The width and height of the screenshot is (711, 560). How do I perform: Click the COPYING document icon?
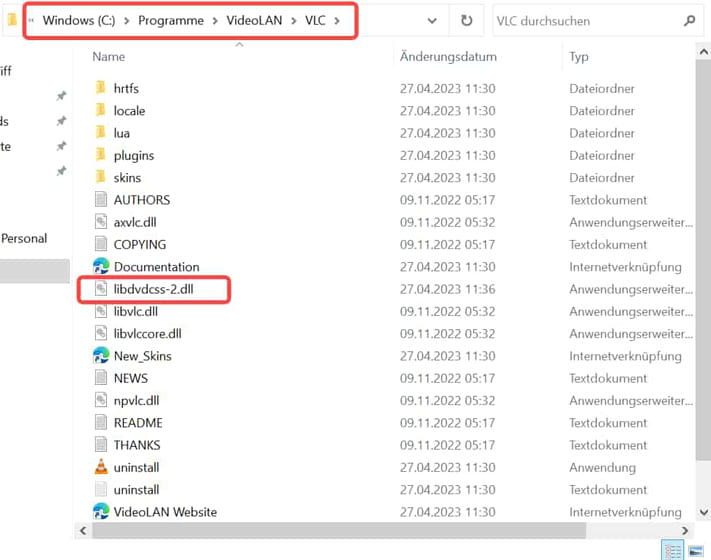(101, 243)
